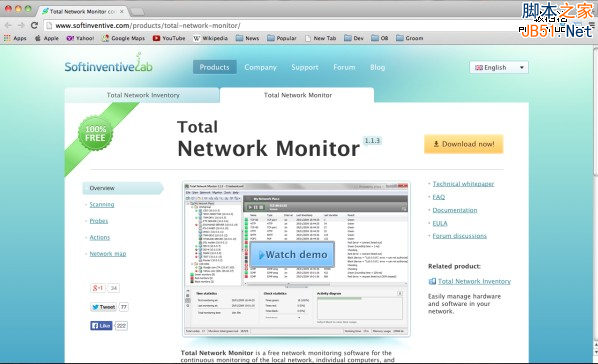Open the Apple bookmark
The width and height of the screenshot is (598, 364).
point(47,38)
